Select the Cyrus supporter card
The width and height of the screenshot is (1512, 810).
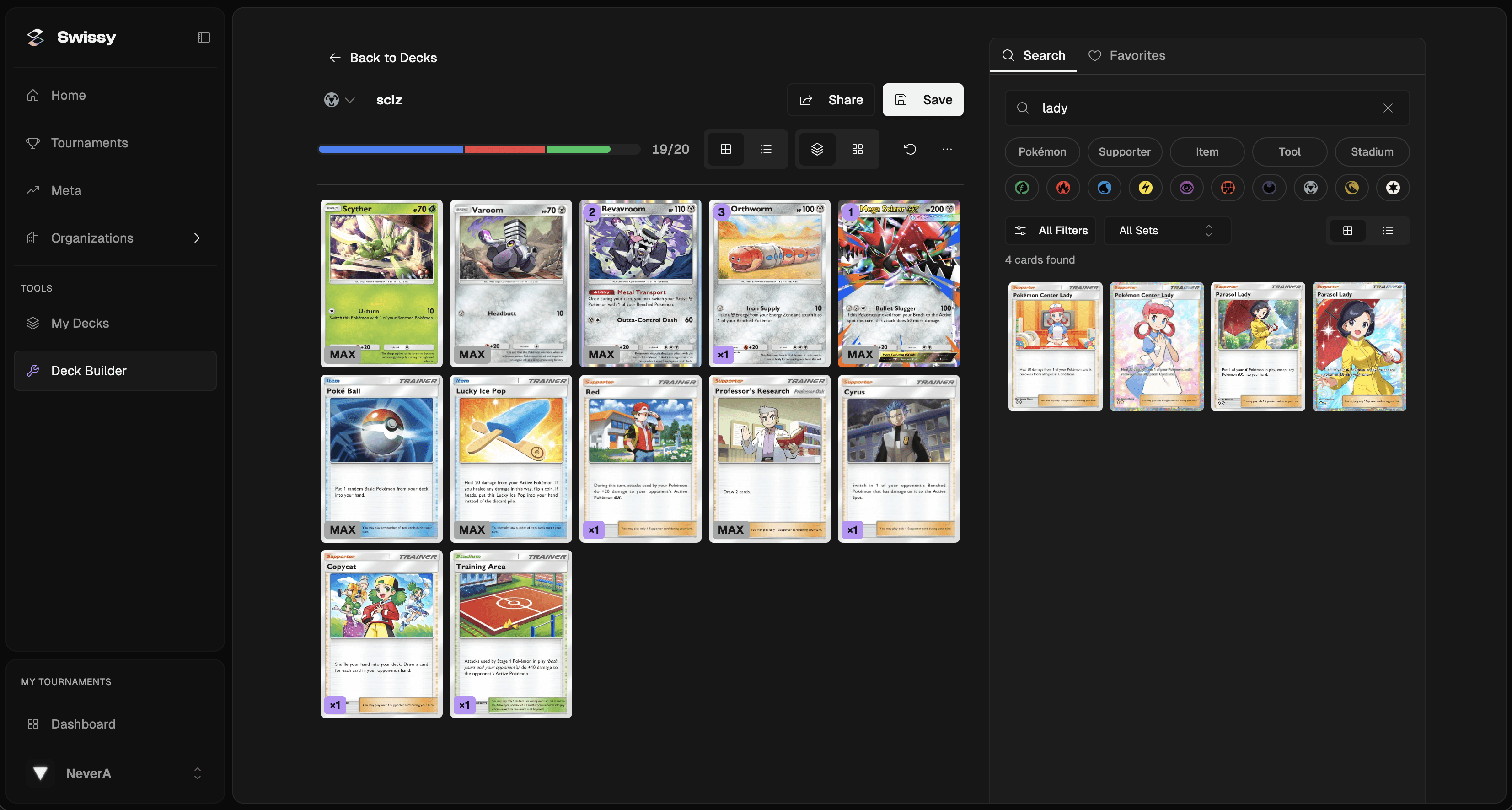click(899, 459)
